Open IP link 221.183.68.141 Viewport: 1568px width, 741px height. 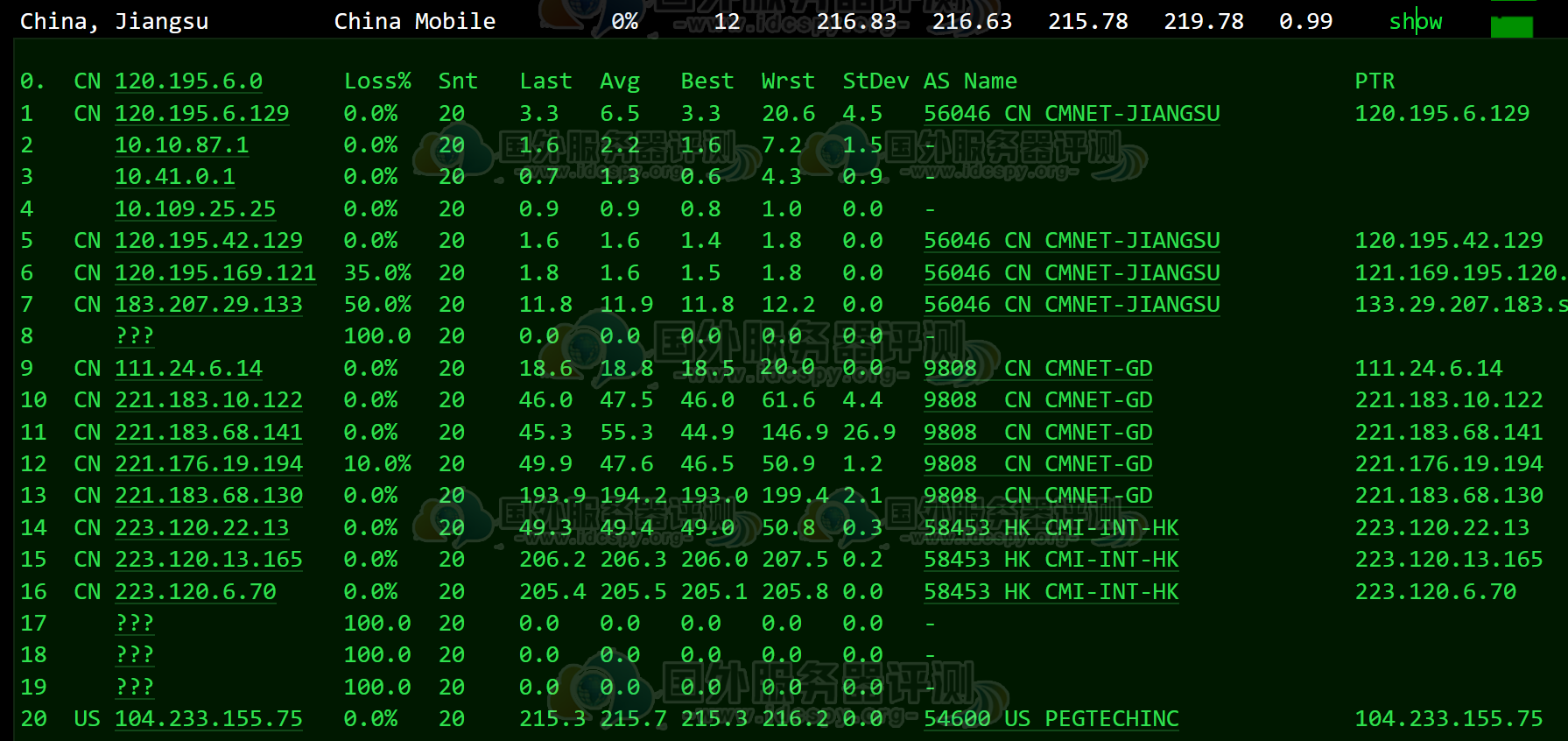pyautogui.click(x=208, y=433)
